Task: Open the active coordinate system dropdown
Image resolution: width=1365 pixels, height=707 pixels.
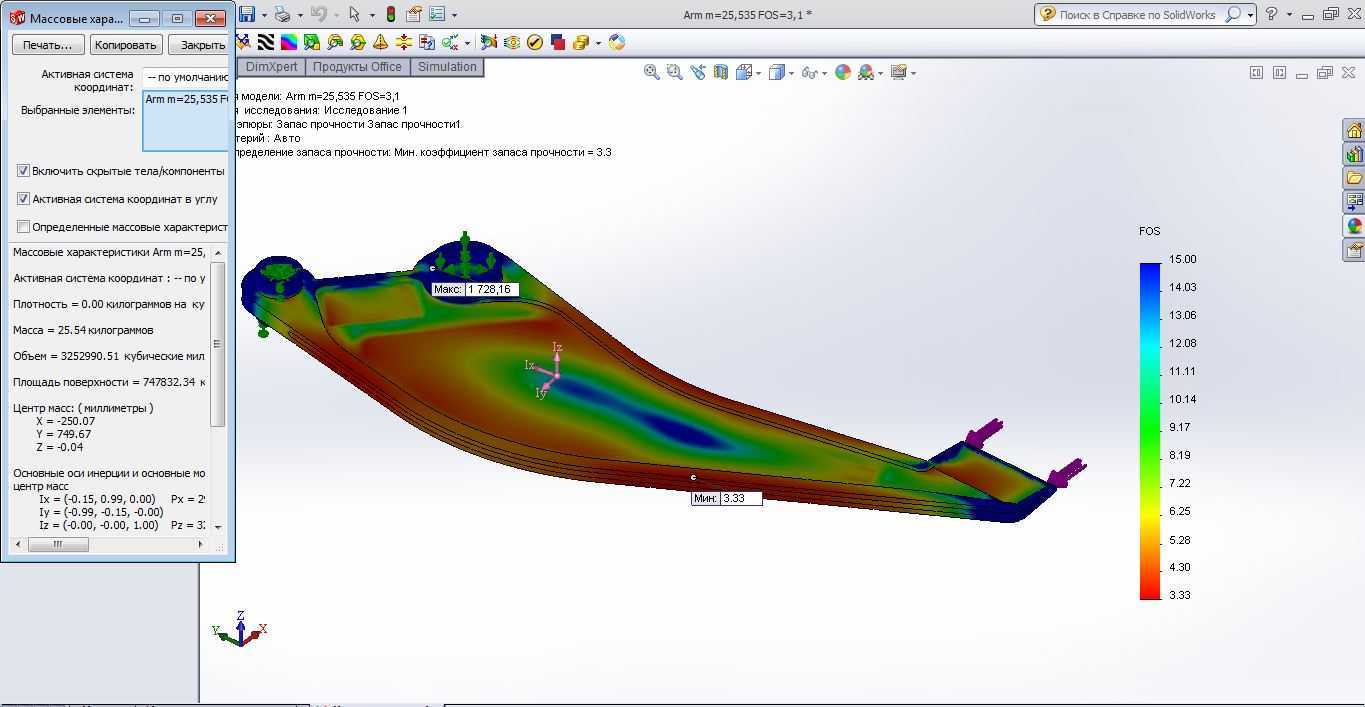Action: tap(186, 77)
